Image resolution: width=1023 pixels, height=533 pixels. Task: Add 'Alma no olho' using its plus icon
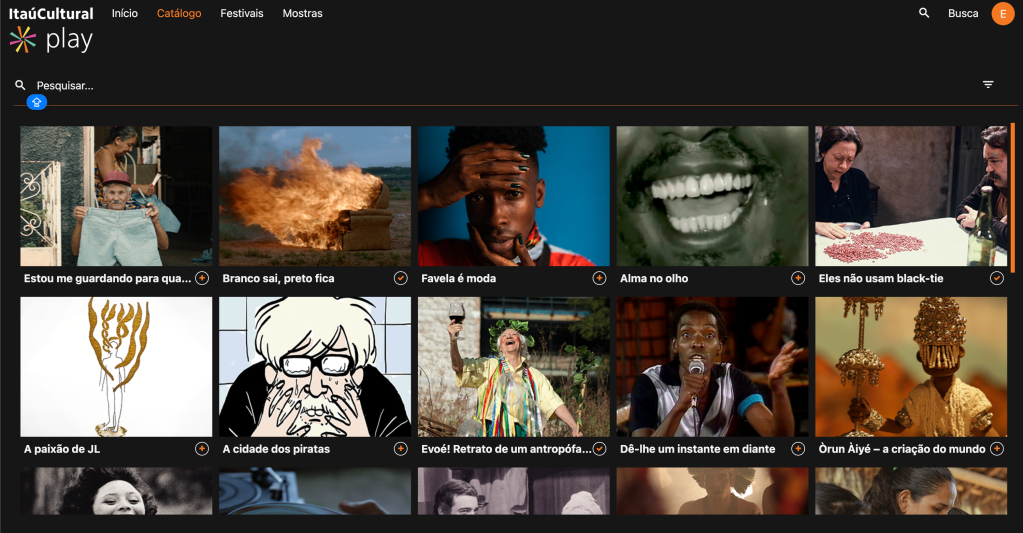click(x=798, y=278)
